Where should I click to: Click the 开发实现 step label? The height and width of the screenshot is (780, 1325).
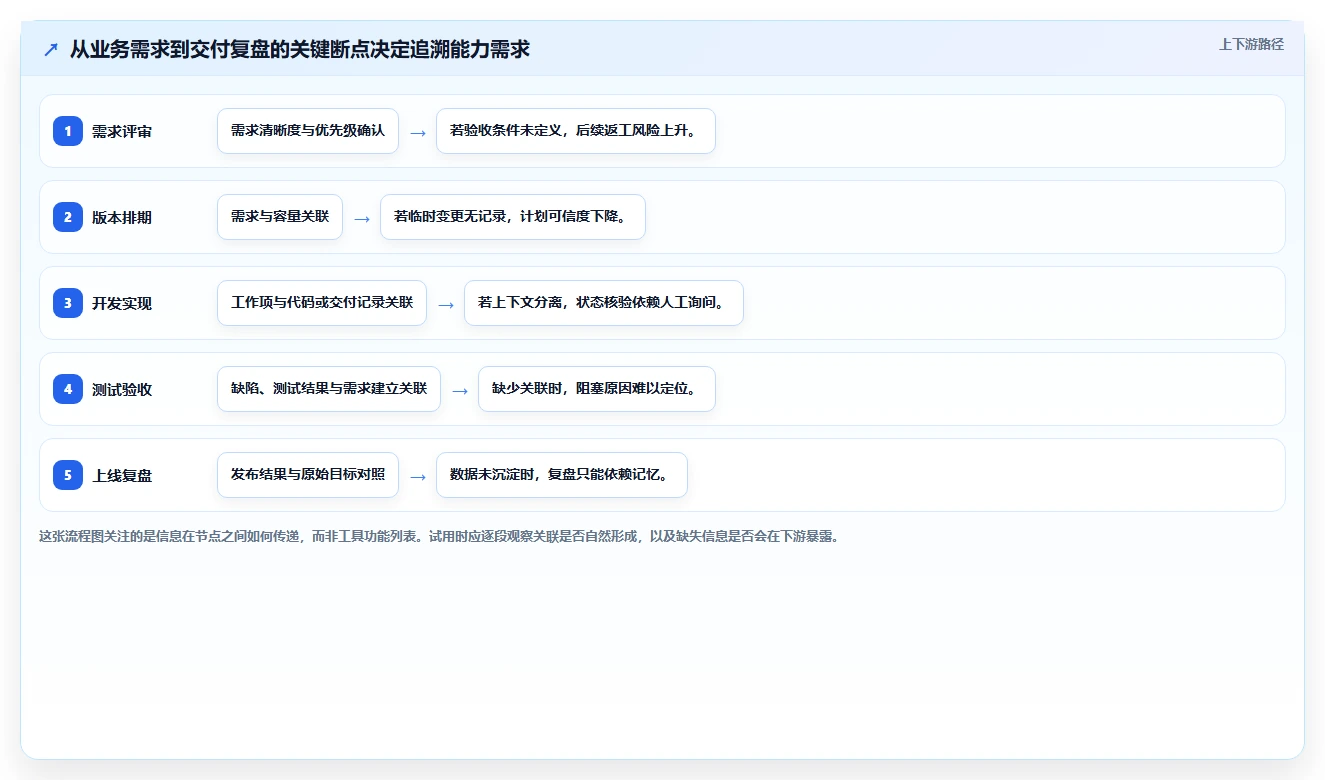[122, 303]
